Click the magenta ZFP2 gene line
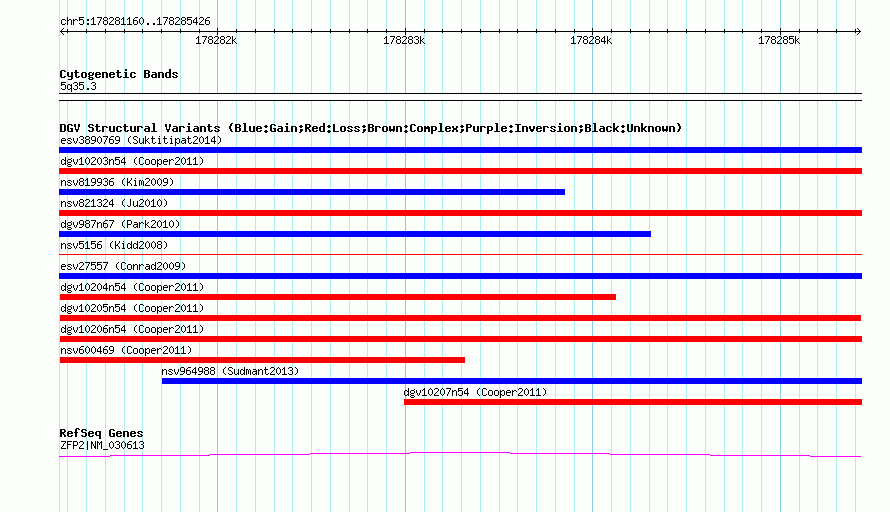The height and width of the screenshot is (512, 890). (460, 454)
